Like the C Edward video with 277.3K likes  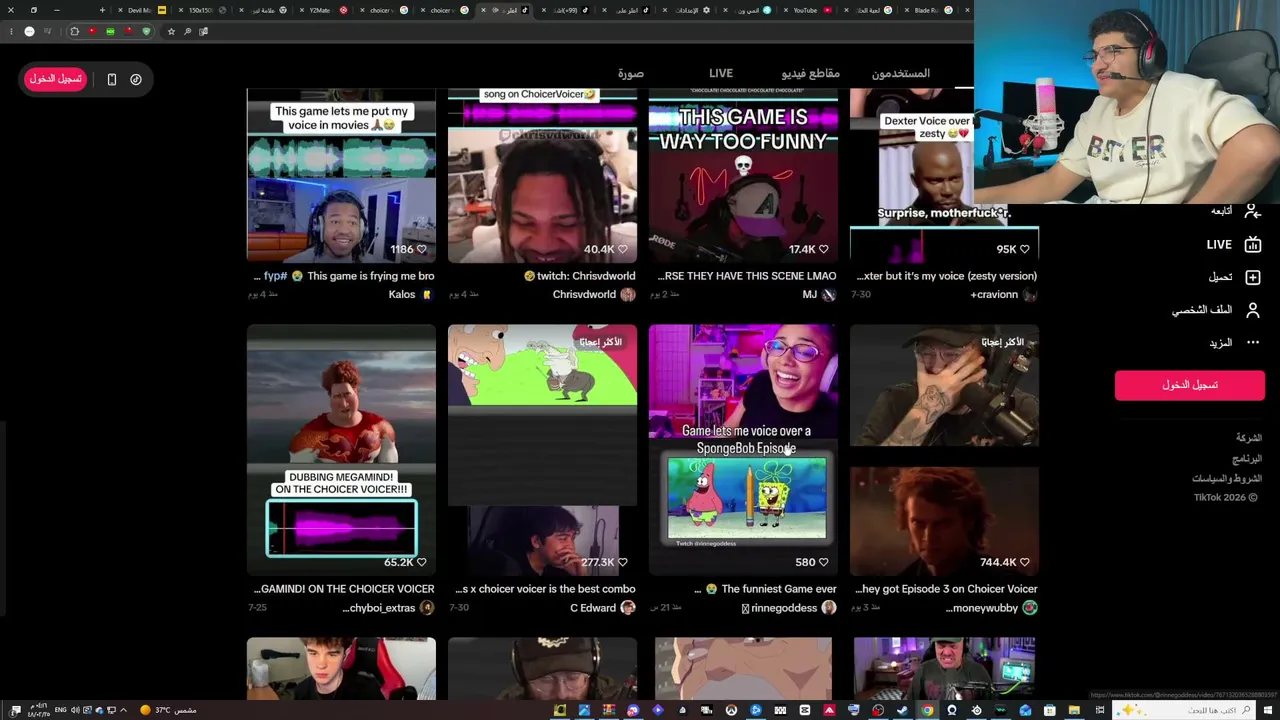(x=623, y=562)
